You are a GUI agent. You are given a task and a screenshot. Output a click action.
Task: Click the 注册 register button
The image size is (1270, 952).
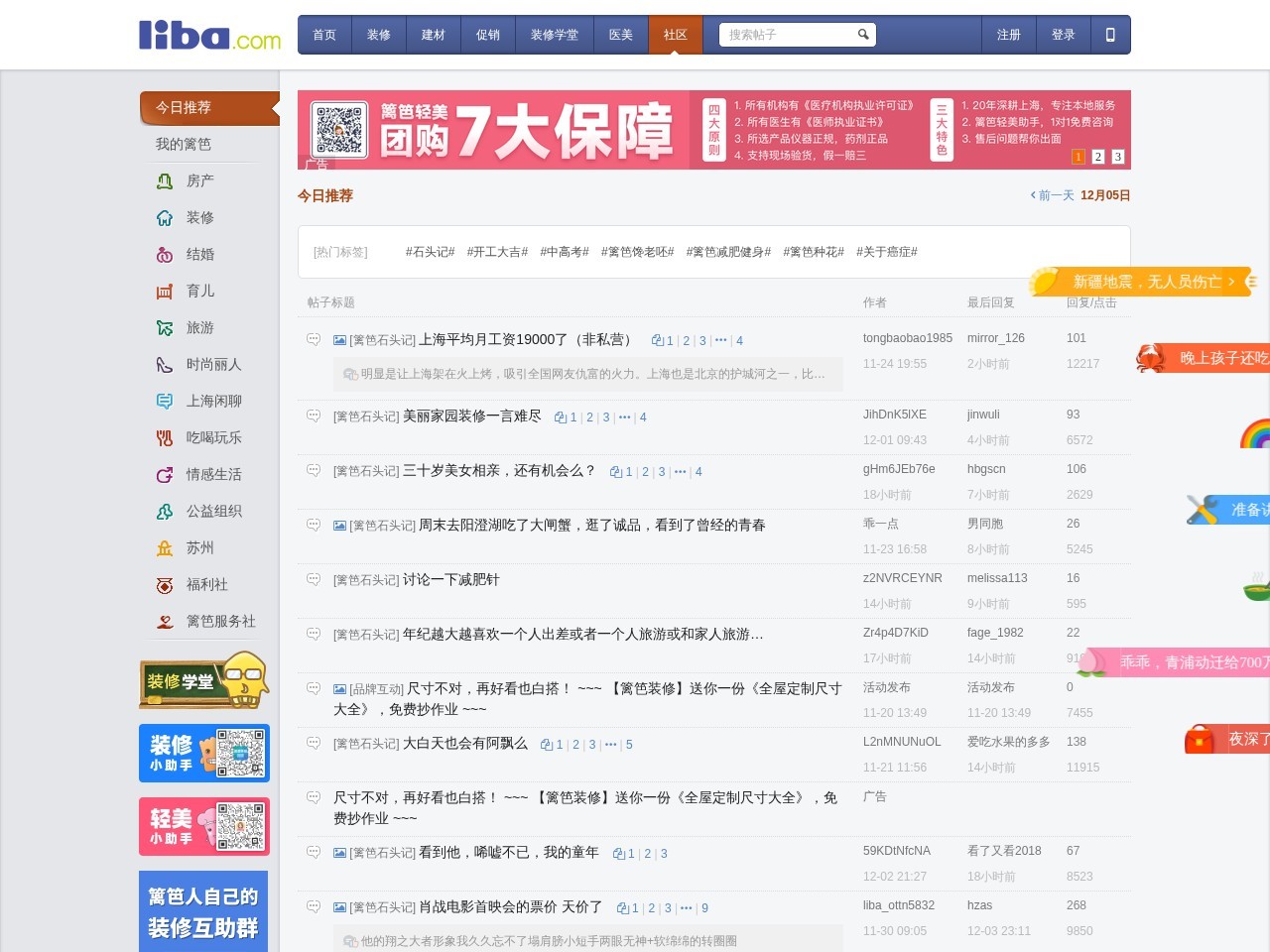(x=1009, y=34)
